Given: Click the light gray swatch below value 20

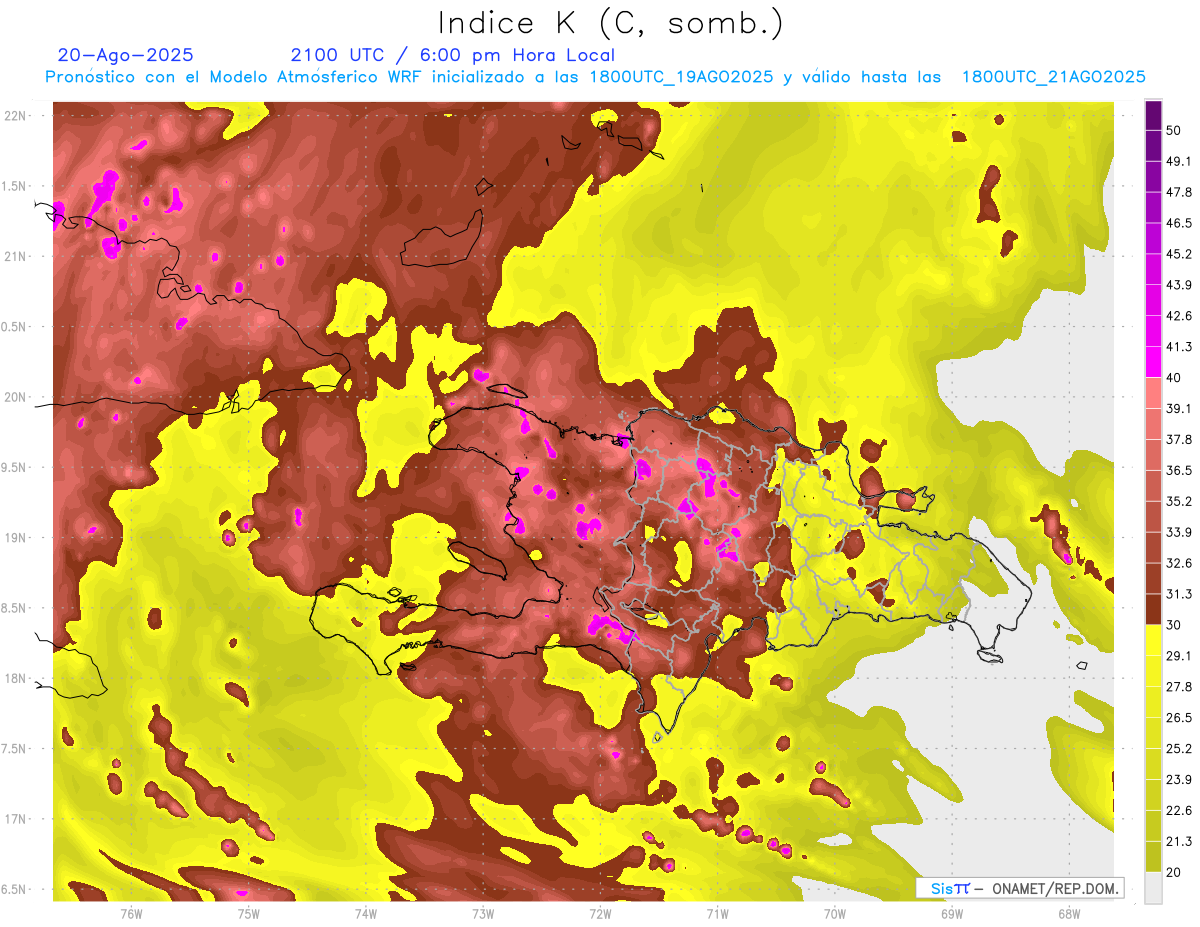Looking at the screenshot, I should 1153,888.
